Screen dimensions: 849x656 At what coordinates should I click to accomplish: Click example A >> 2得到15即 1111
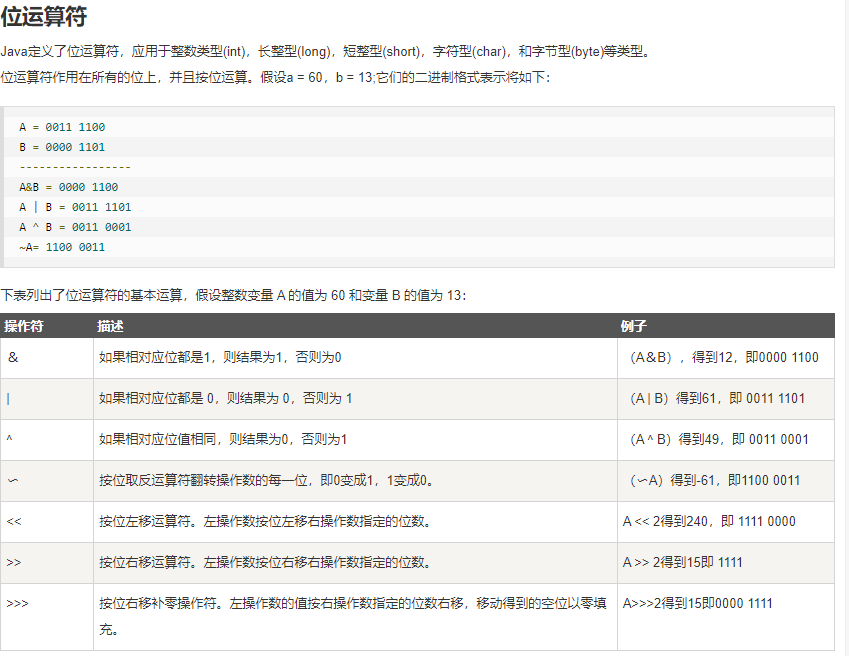(x=683, y=562)
